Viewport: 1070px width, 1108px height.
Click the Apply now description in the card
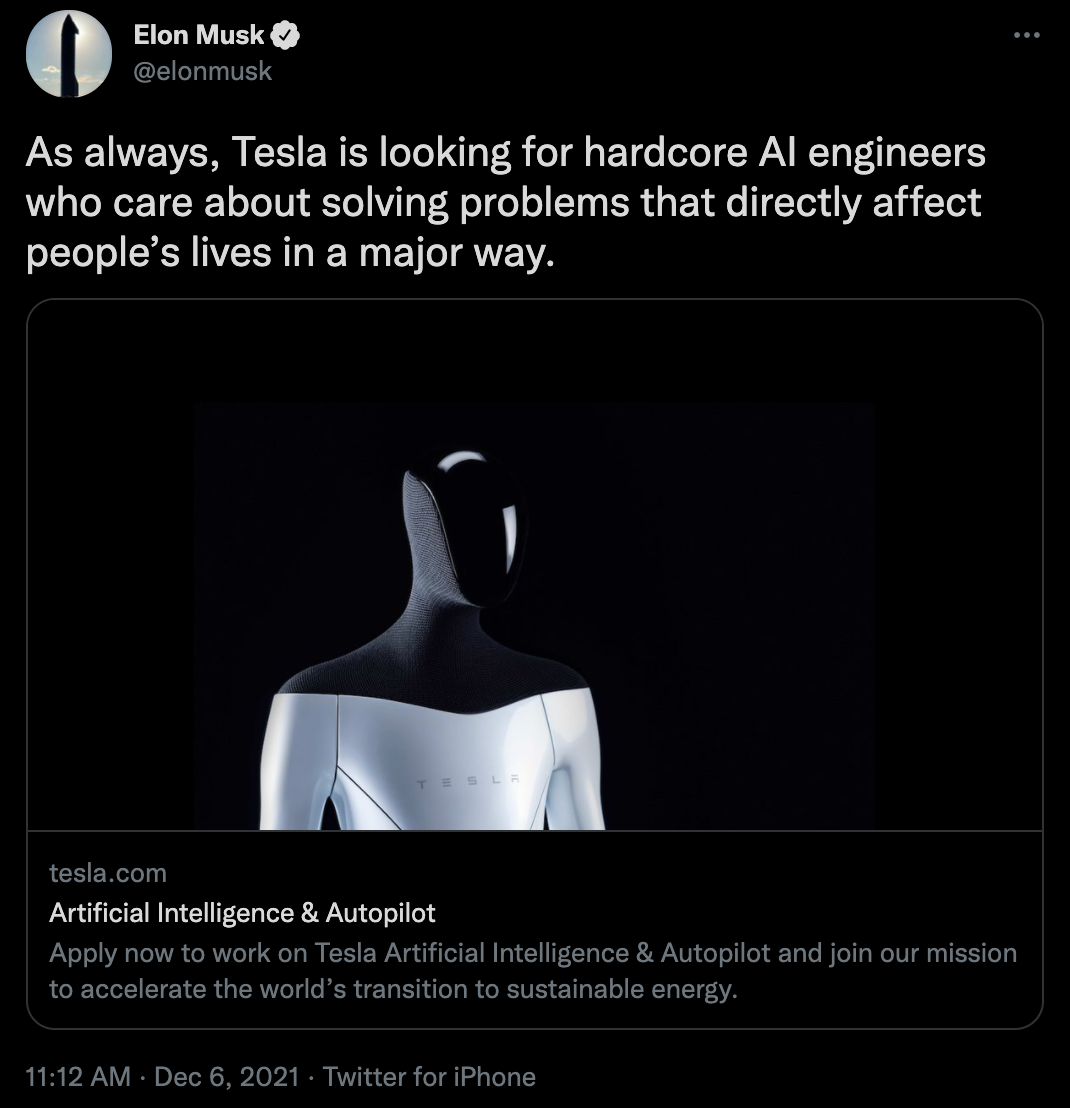pyautogui.click(x=530, y=971)
